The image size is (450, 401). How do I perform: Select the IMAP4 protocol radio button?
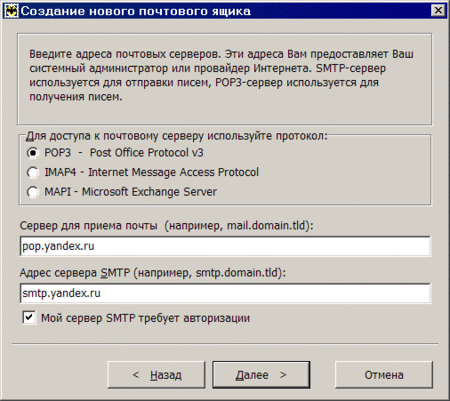[x=32, y=172]
